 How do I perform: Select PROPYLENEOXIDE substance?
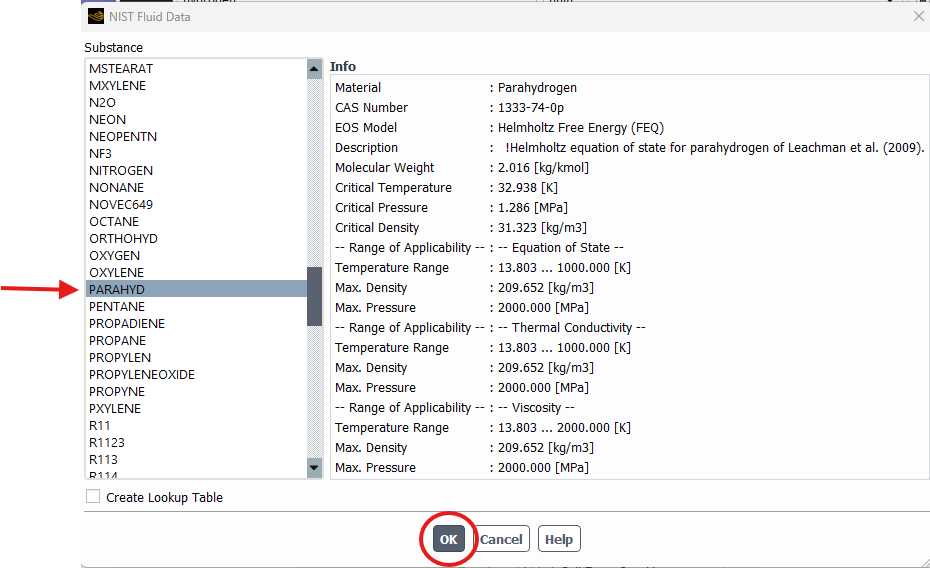[x=196, y=375]
